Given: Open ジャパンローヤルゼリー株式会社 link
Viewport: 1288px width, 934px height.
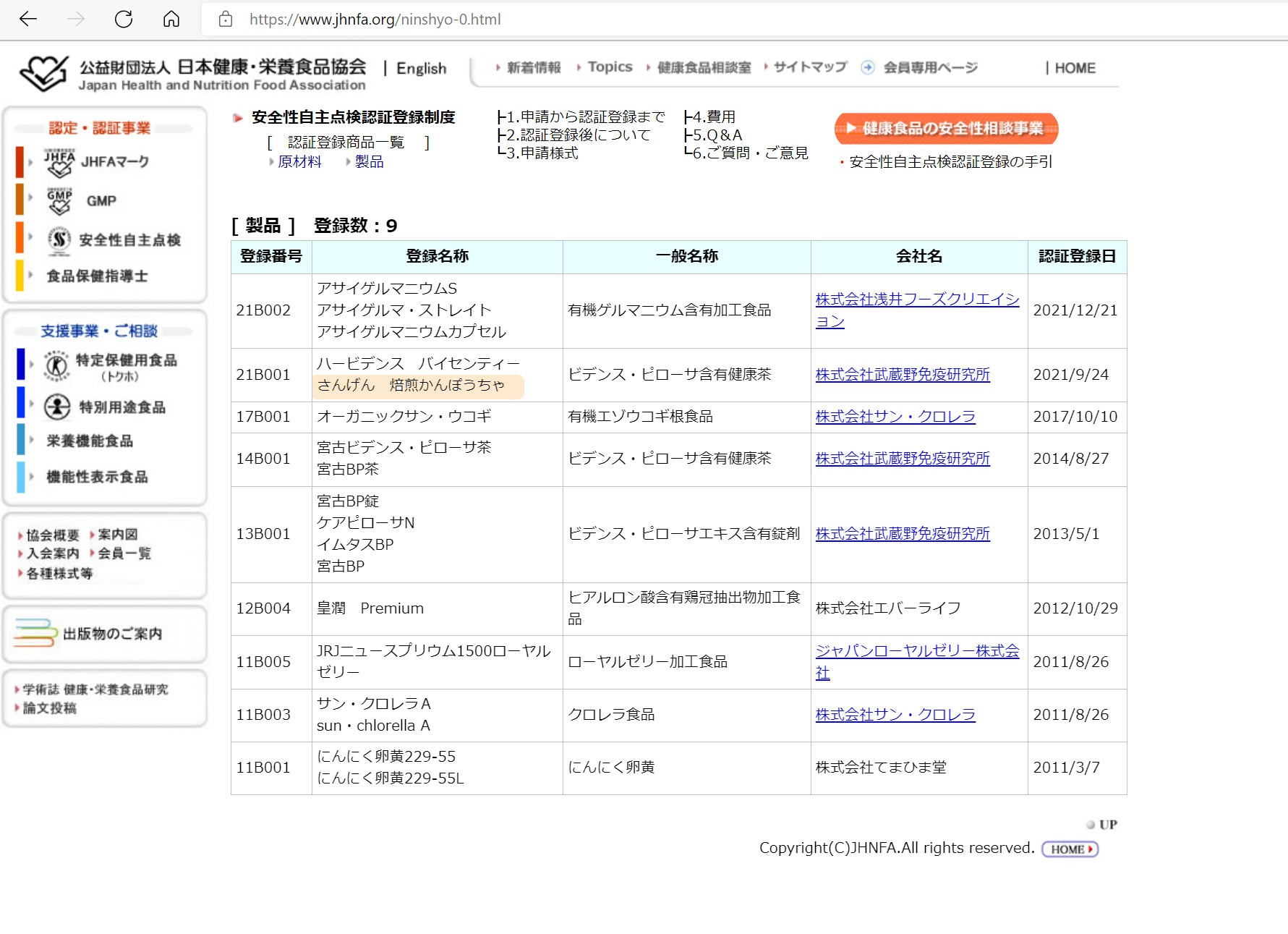Looking at the screenshot, I should [x=917, y=662].
